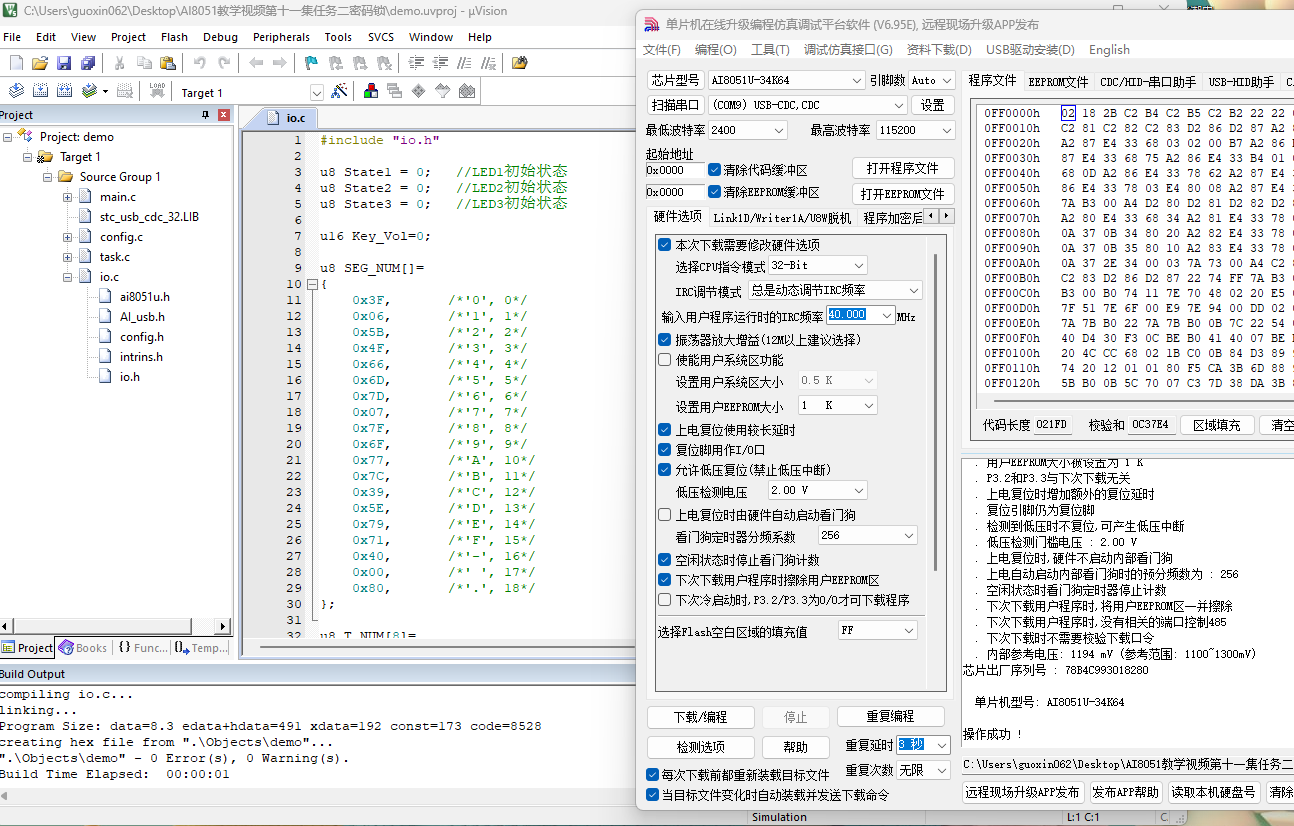Open Manage Project Items blocks icon

tap(371, 91)
